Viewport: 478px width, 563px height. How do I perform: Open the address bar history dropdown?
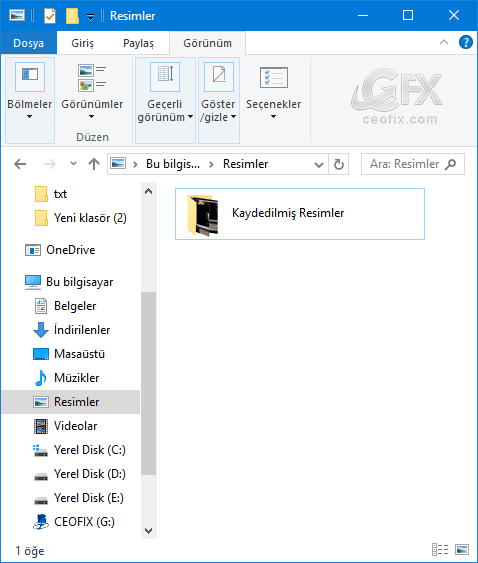click(318, 164)
